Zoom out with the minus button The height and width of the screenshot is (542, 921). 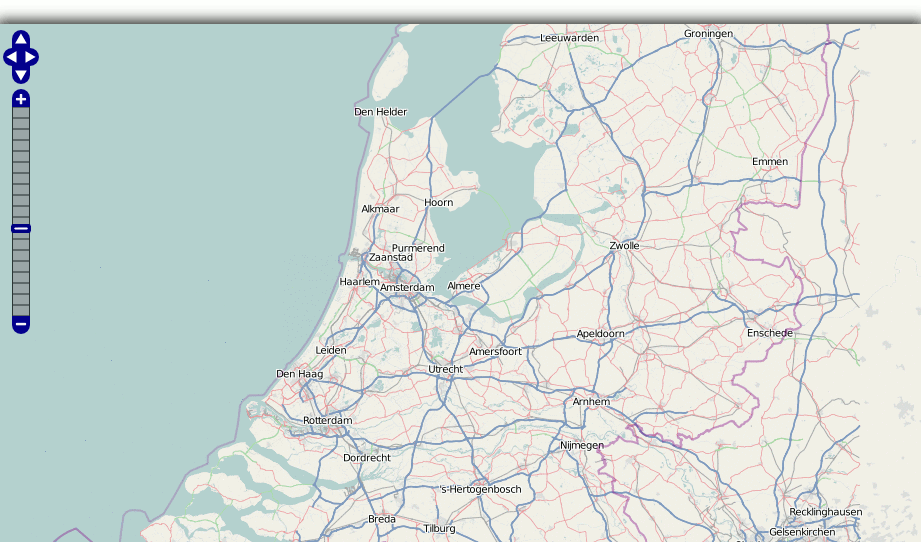[x=21, y=324]
